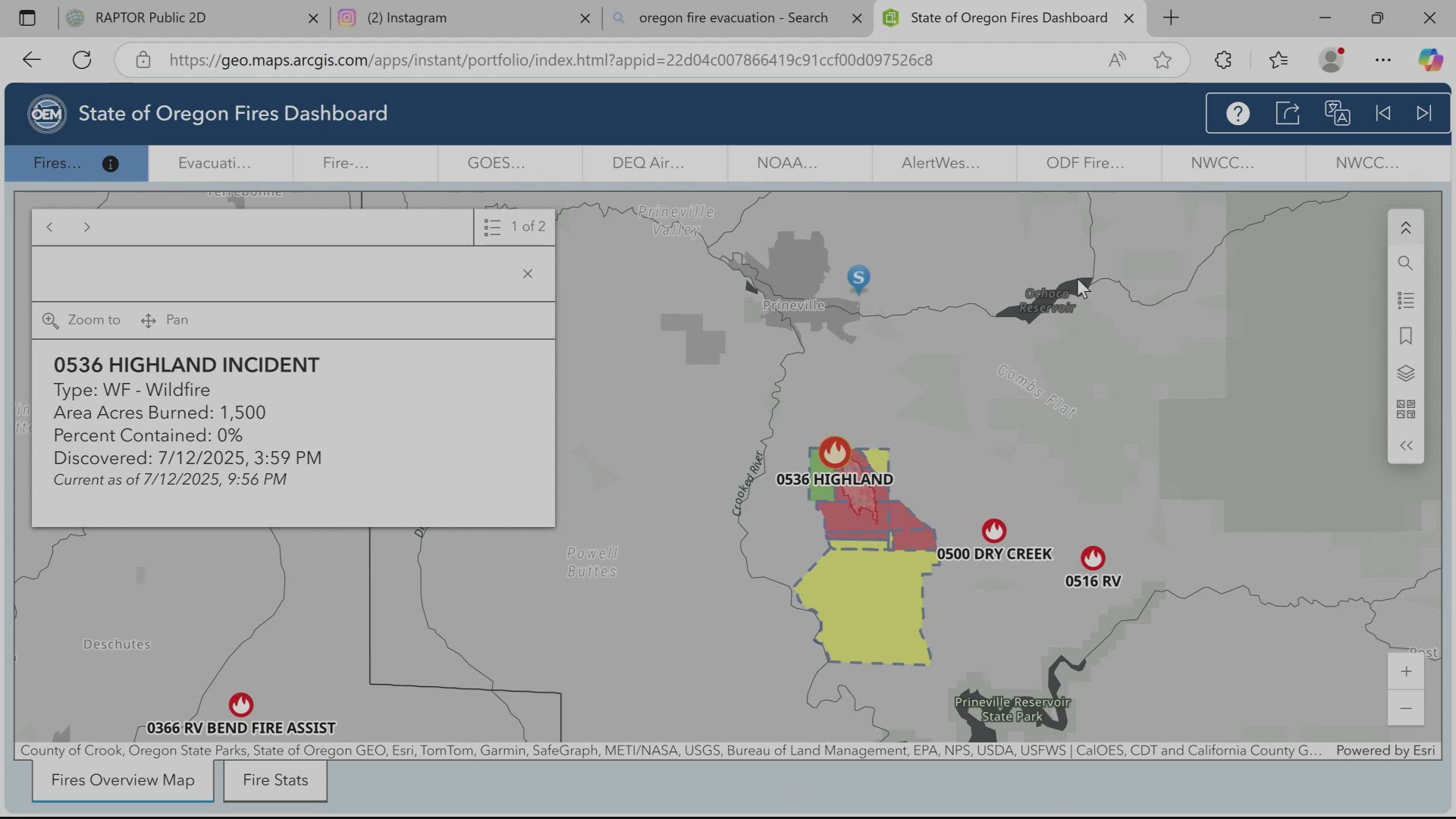Viewport: 1456px width, 819px height.
Task: Switch to the Fire-… tab
Action: click(366, 163)
